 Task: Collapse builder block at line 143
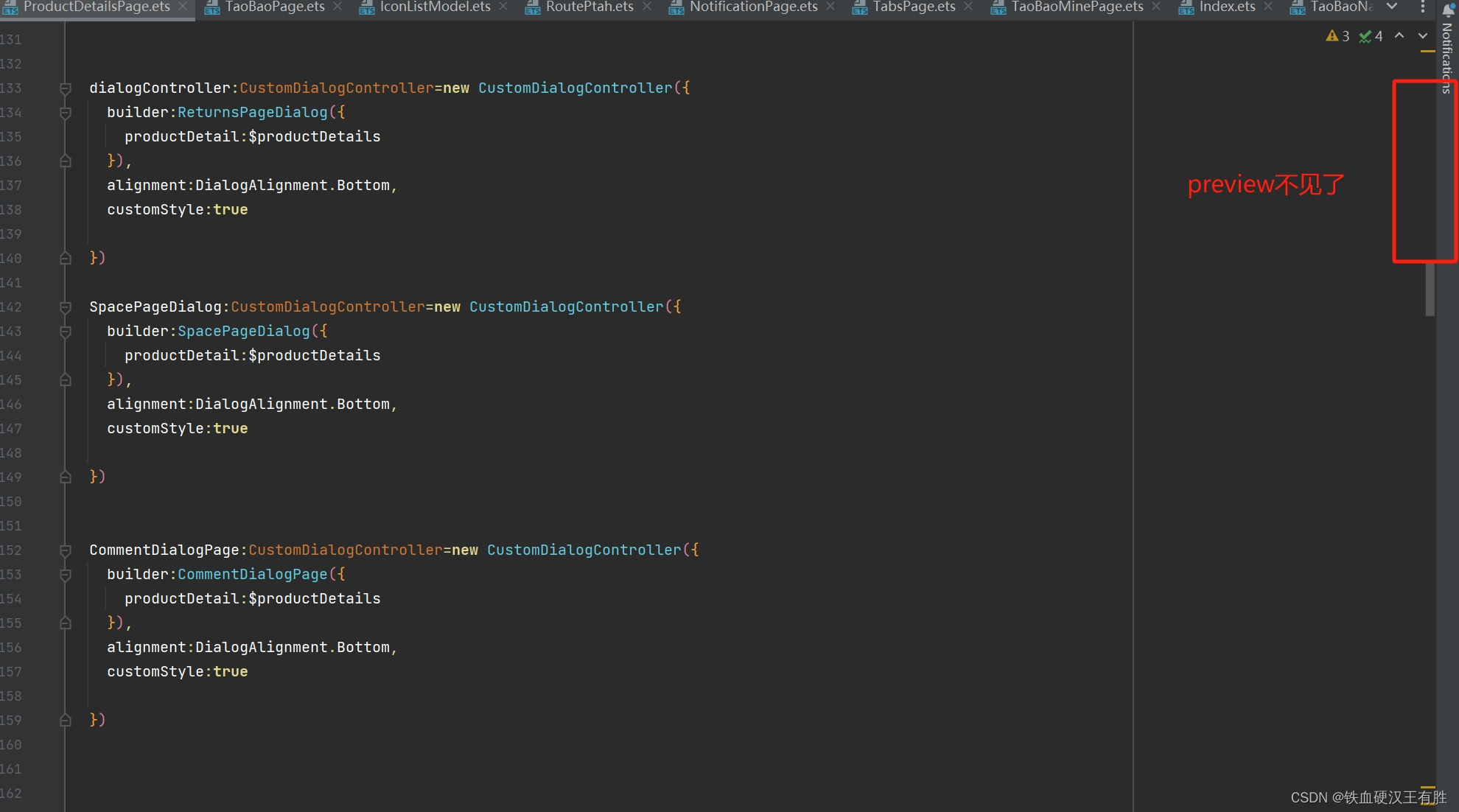[66, 332]
